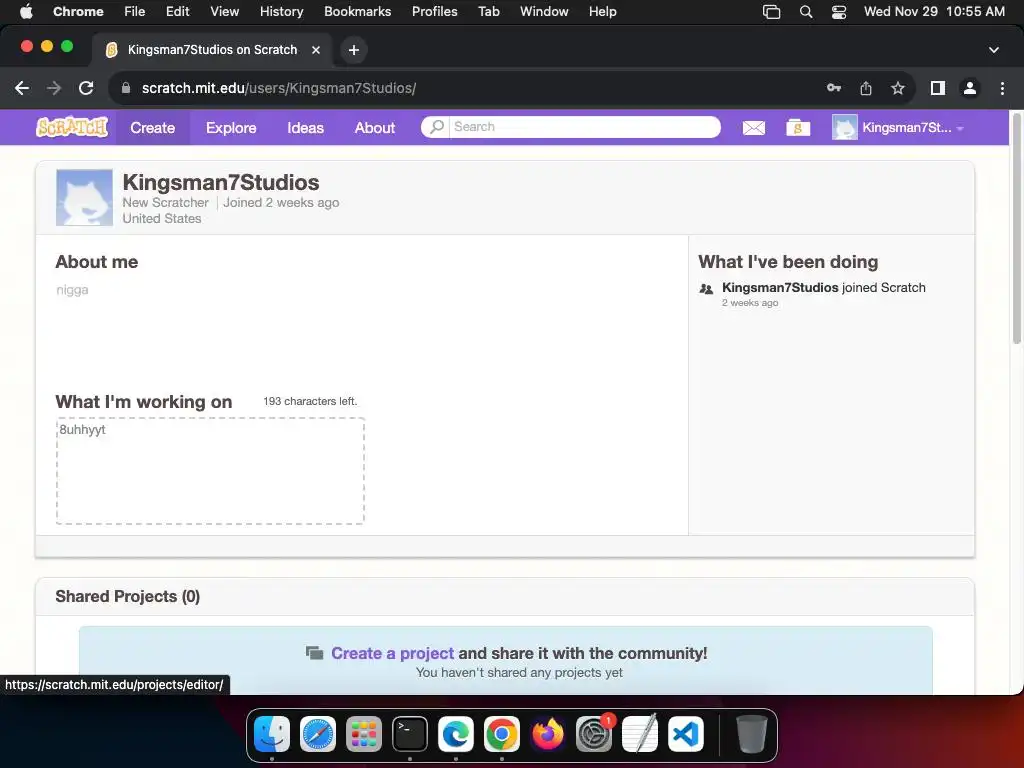Click the page vertical scrollbar
The height and width of the screenshot is (768, 1024).
[x=1016, y=227]
